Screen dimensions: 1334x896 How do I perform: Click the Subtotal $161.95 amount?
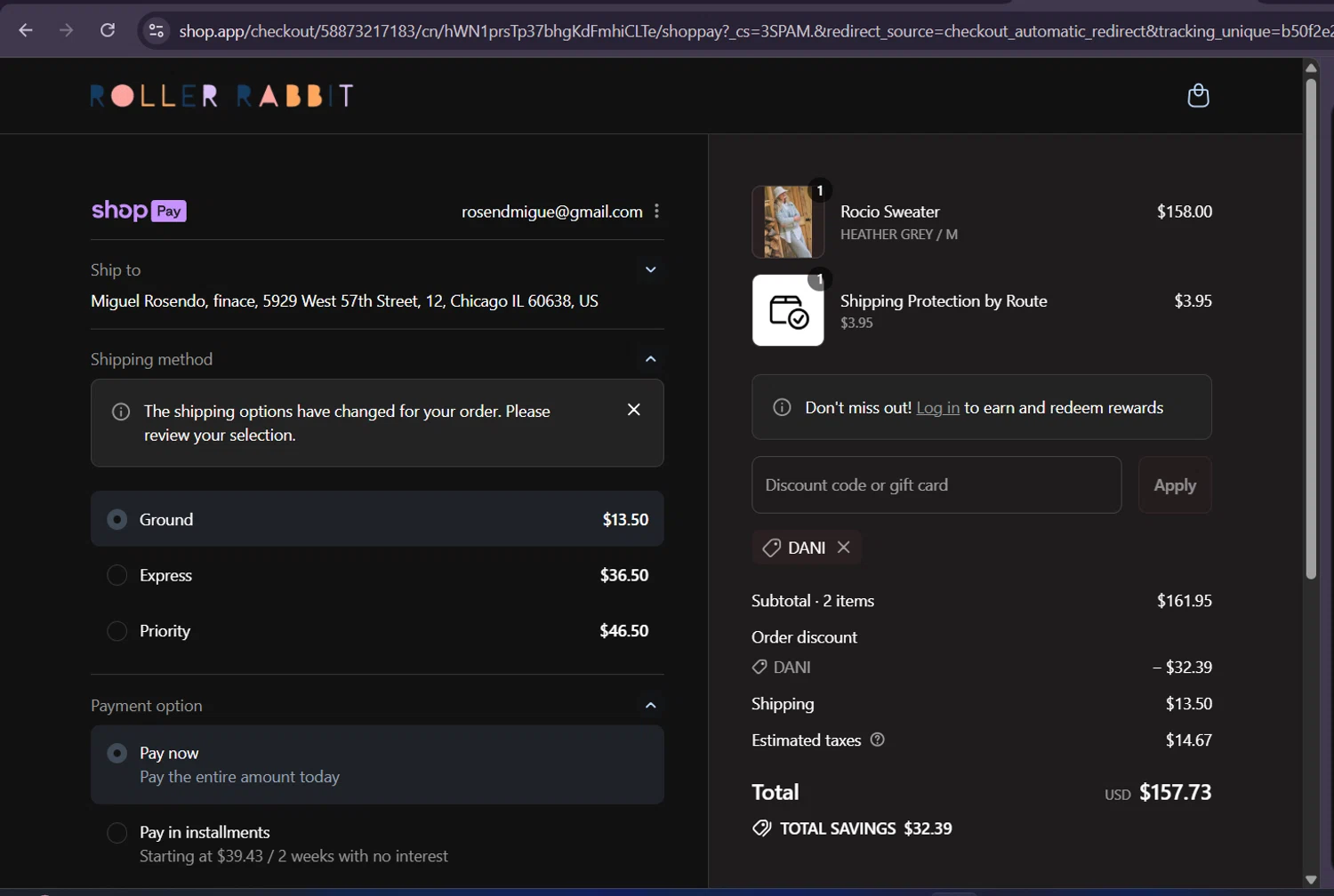[1184, 601]
